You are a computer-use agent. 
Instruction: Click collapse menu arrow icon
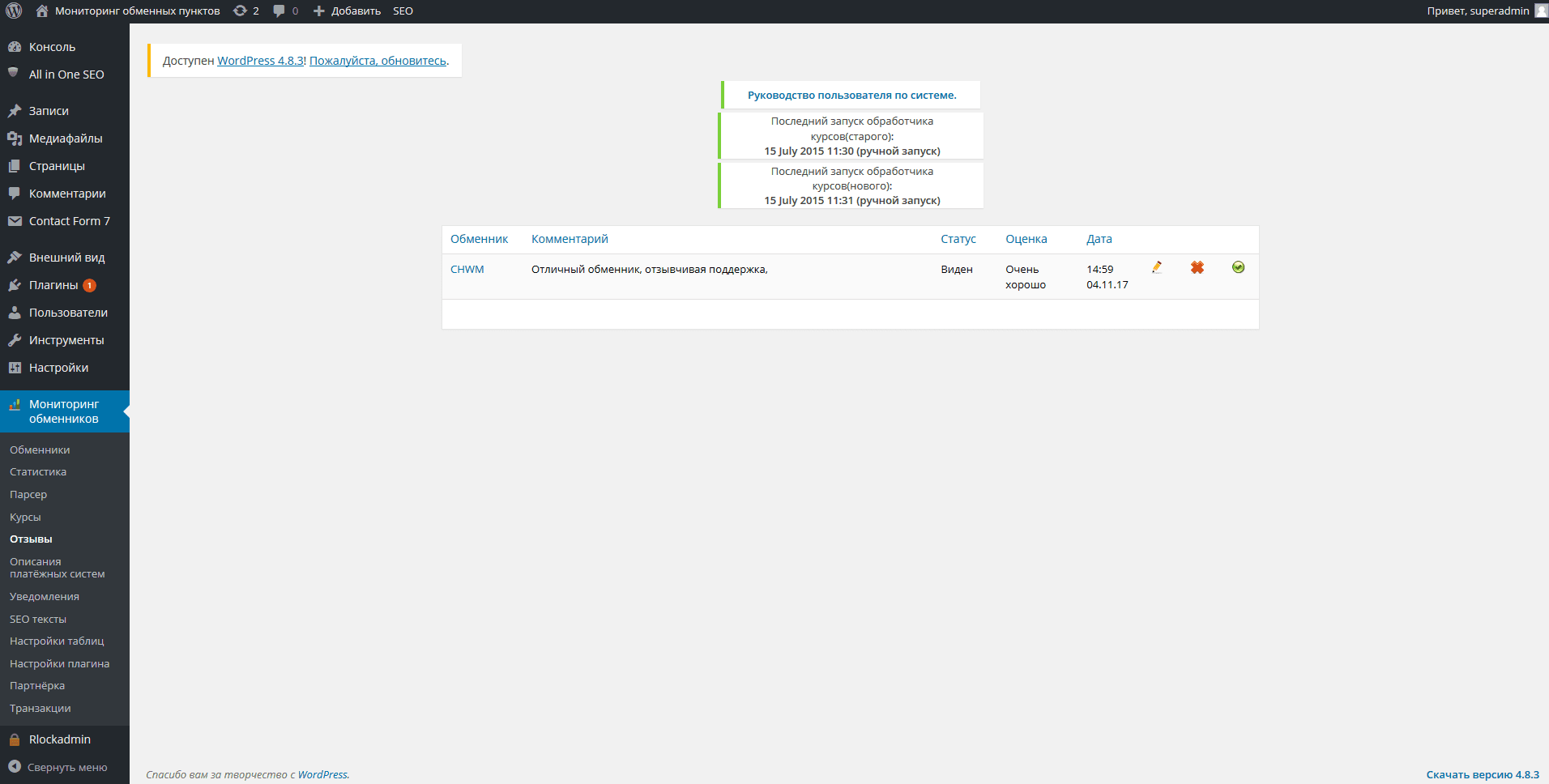(15, 767)
